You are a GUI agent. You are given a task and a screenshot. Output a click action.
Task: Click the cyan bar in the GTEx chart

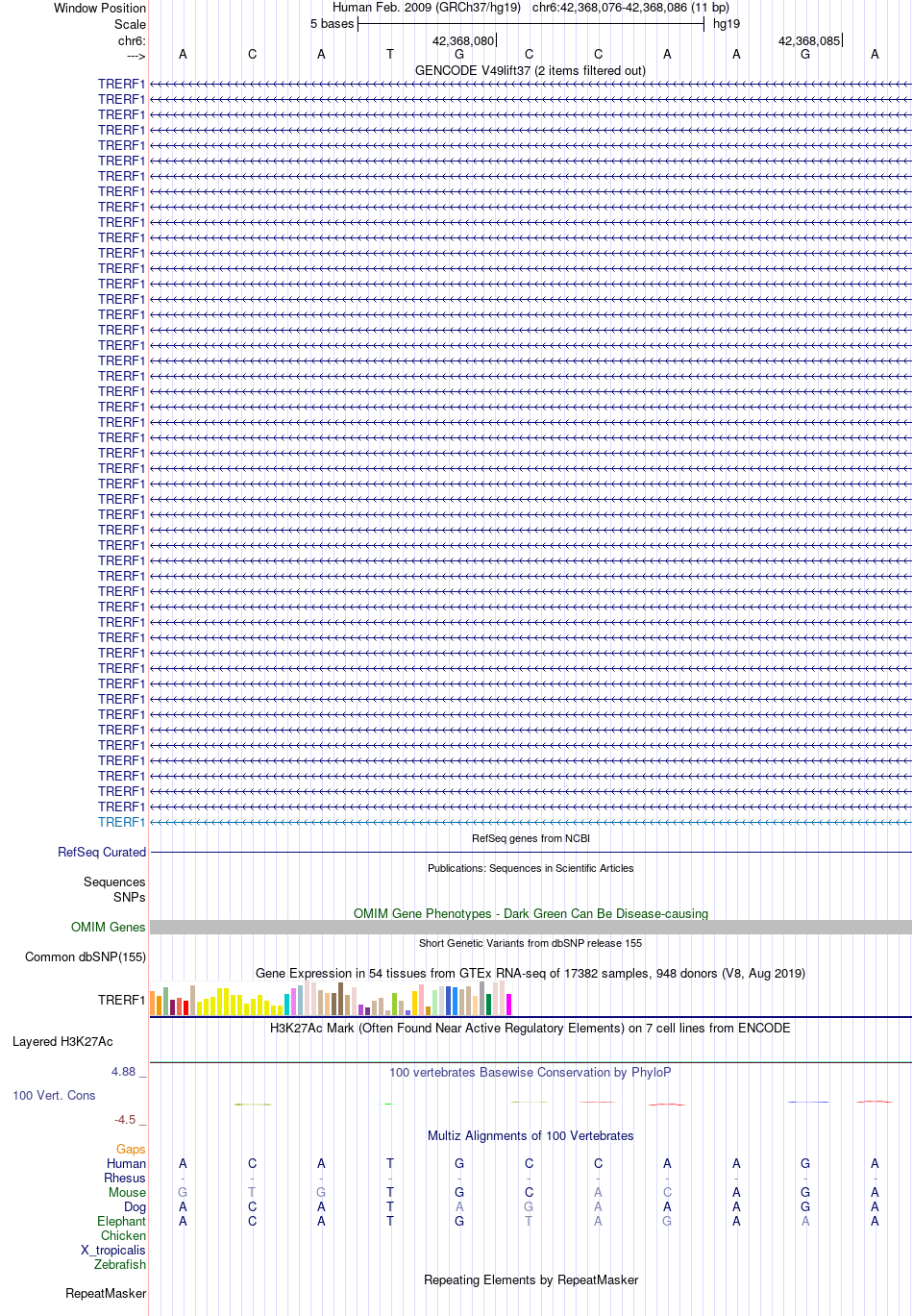(287, 1005)
